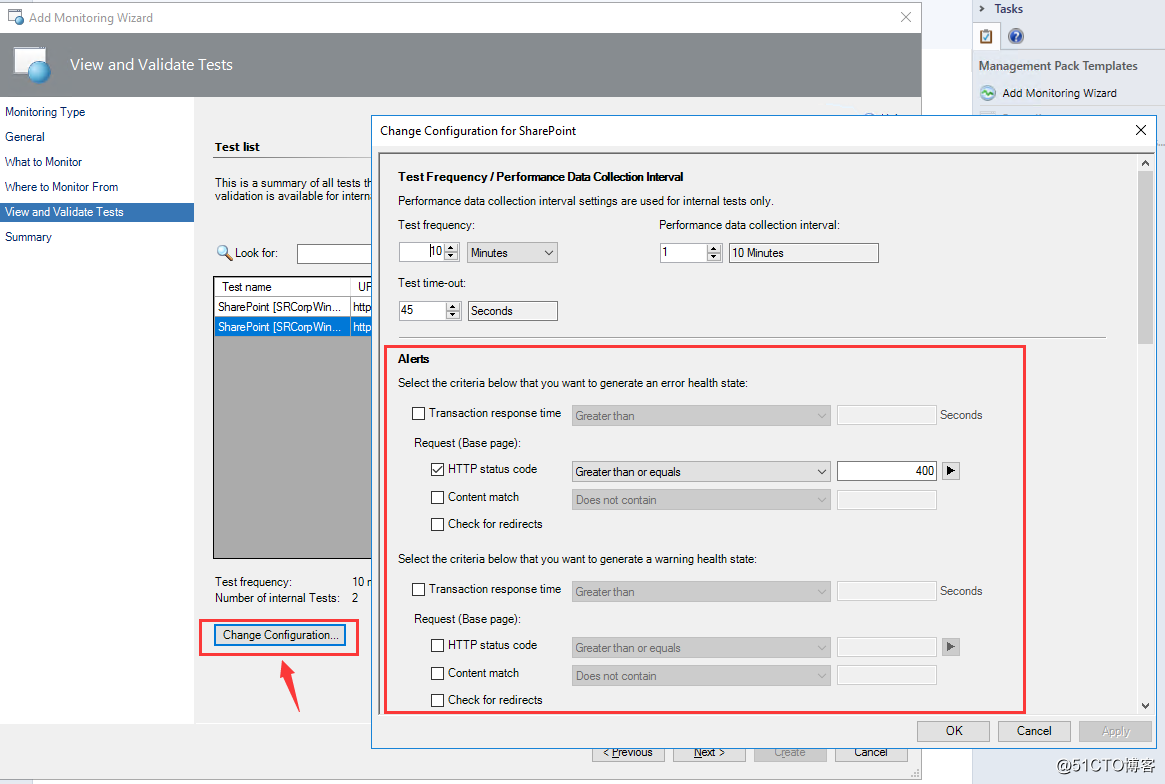Click the dialog vertical scrollbar thumb
1165x784 pixels.
coord(1145,256)
